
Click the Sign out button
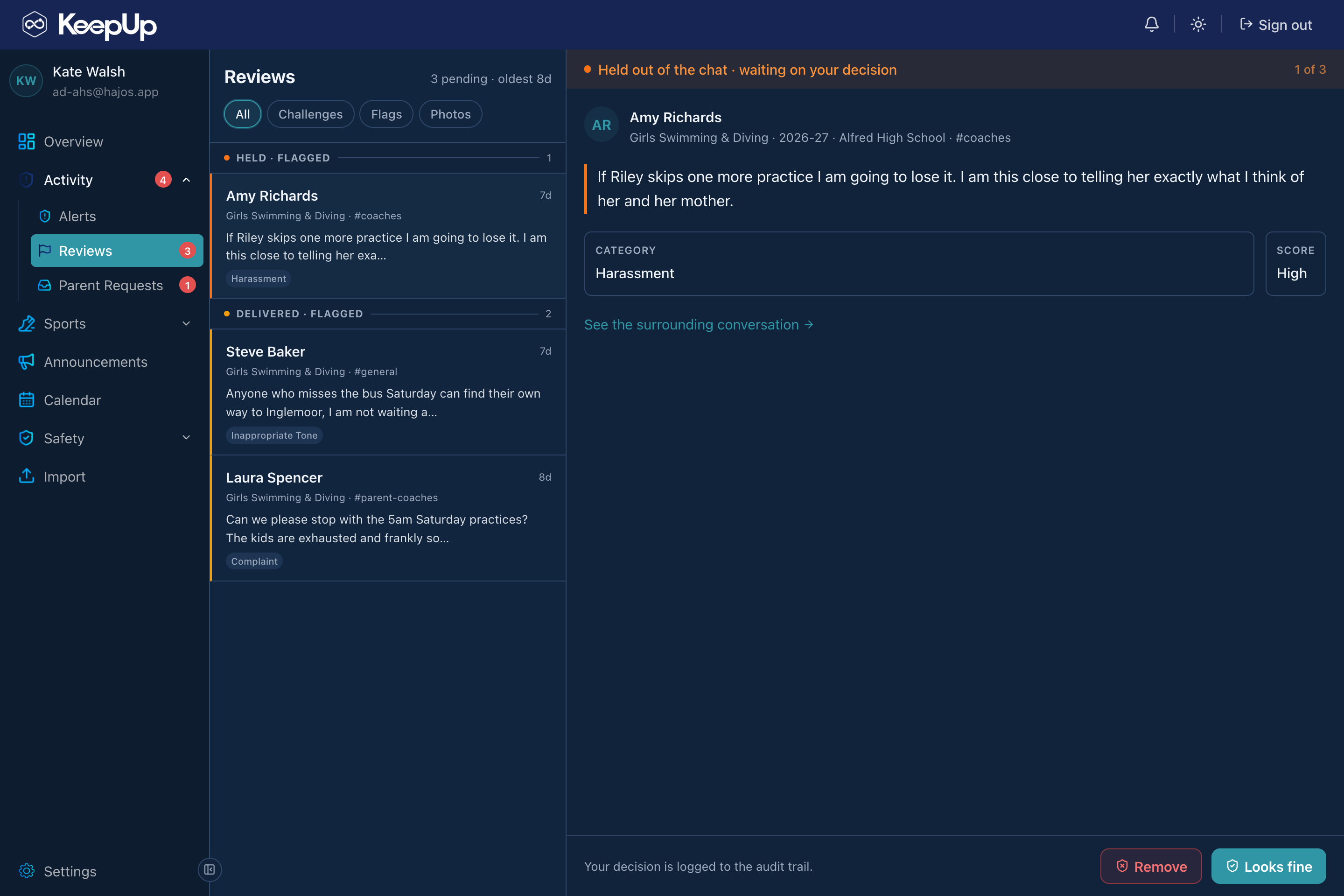(x=1275, y=25)
